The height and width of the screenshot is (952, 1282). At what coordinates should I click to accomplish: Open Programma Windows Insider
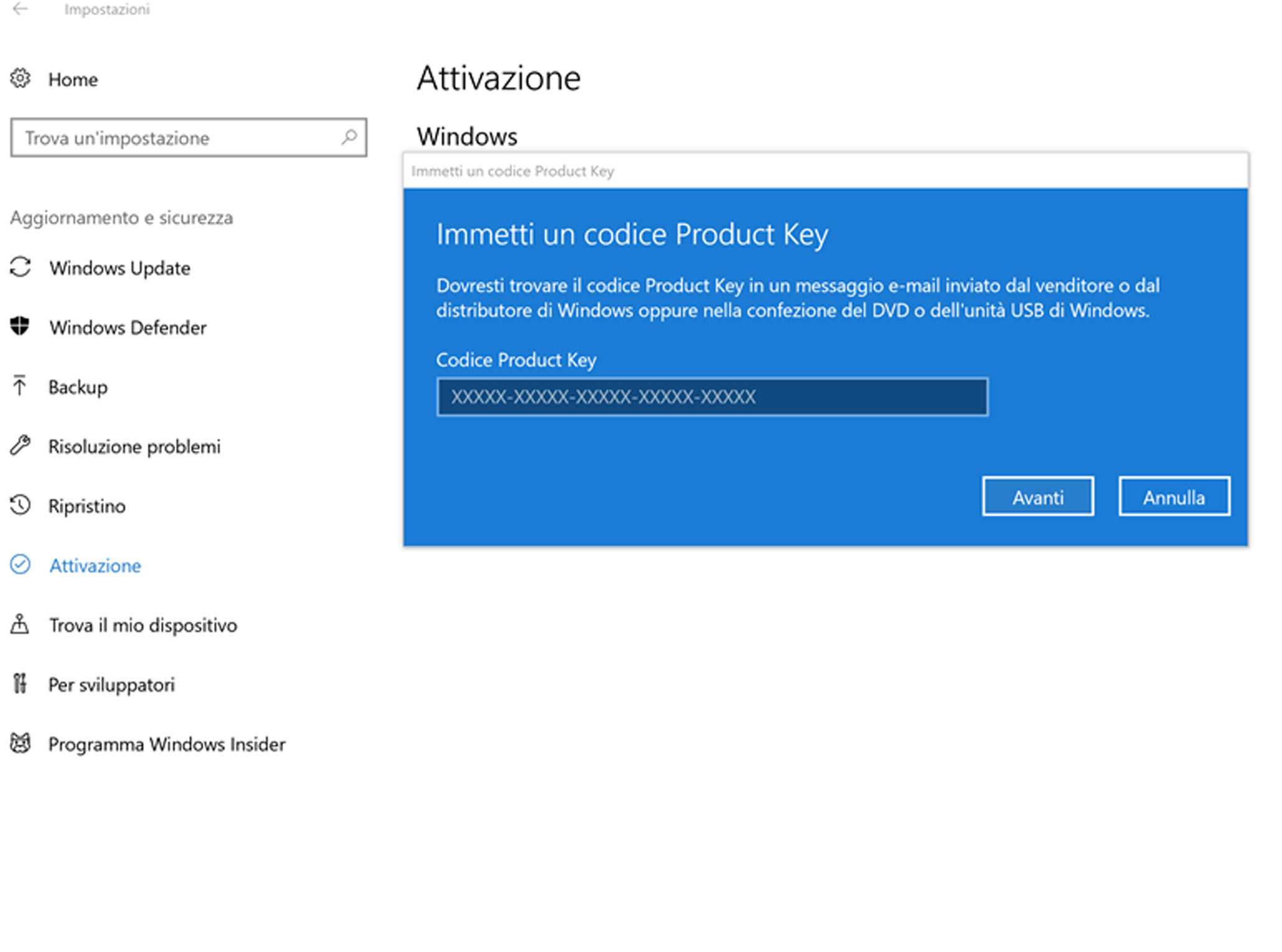pos(167,744)
